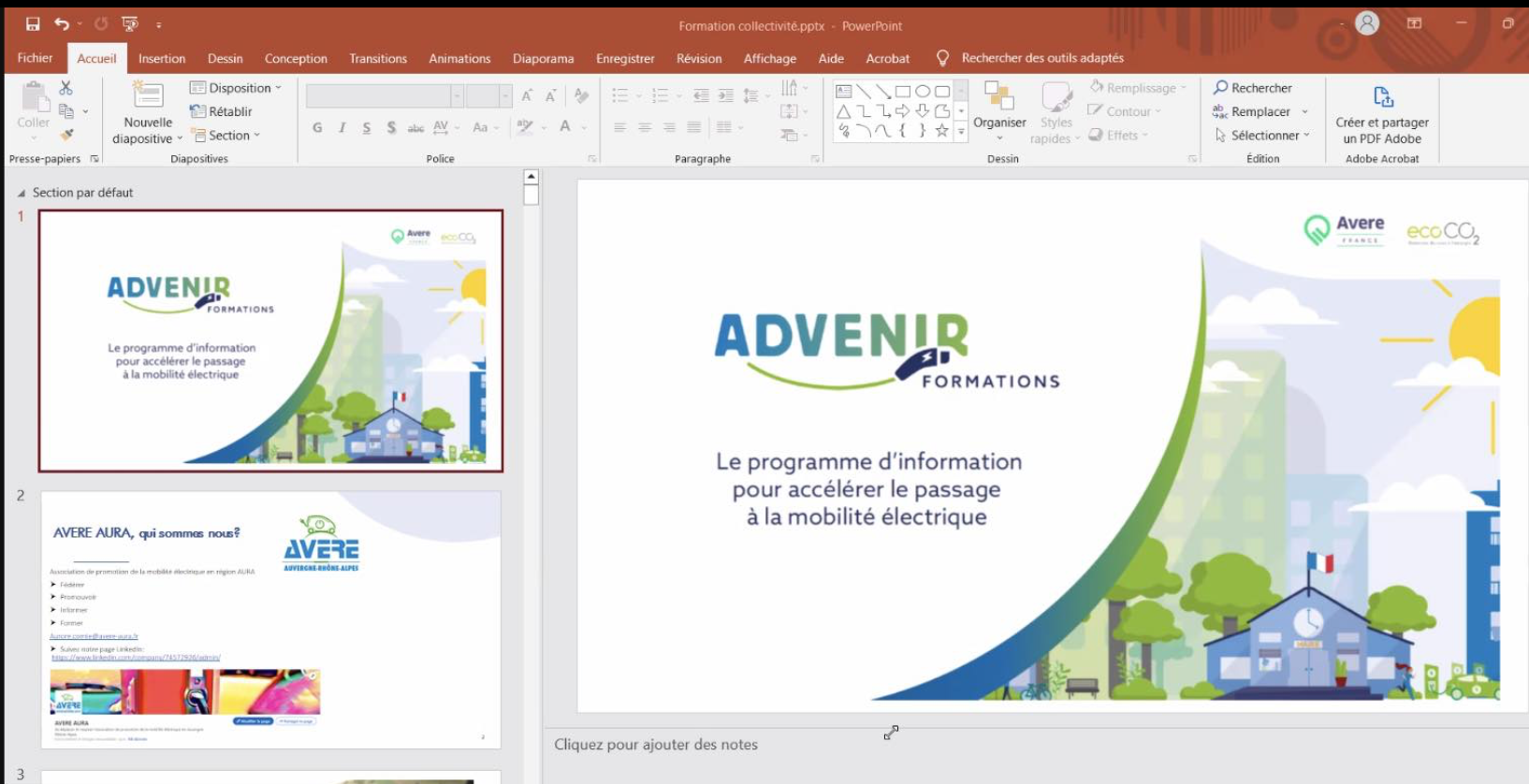The image size is (1529, 784).
Task: Switch to the Transitions tab
Action: click(x=378, y=58)
